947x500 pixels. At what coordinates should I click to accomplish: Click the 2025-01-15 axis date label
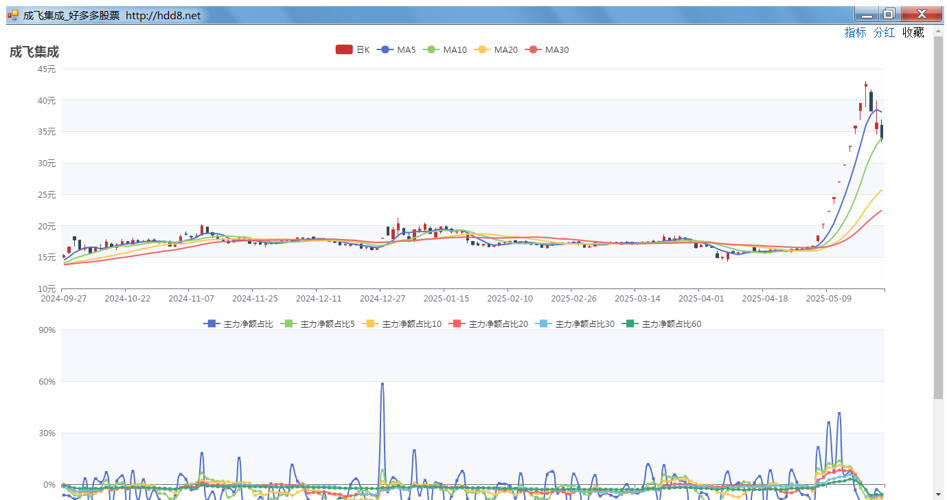click(x=446, y=298)
